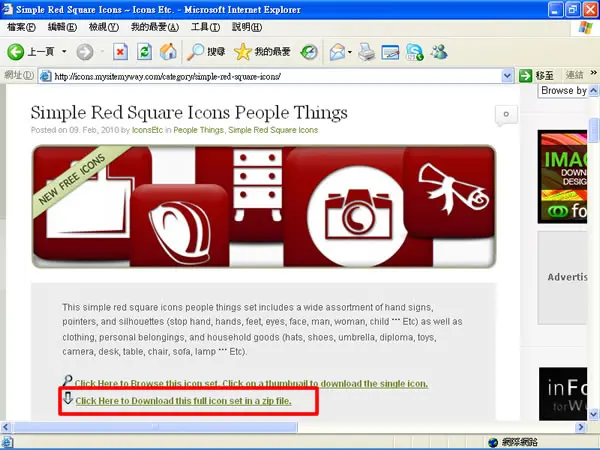This screenshot has width=600, height=450.
Task: Launch the Messenger icon in toolbar
Action: click(x=439, y=52)
